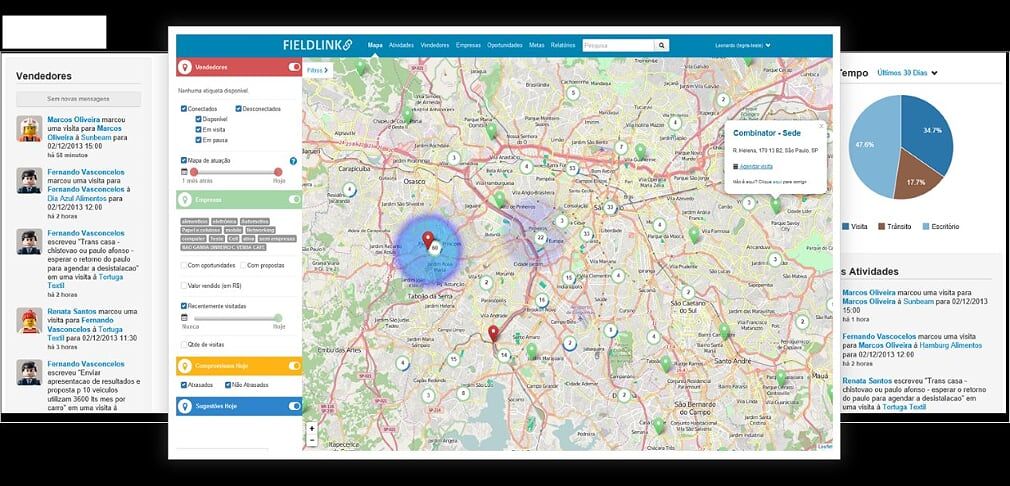The width and height of the screenshot is (1010, 486).
Task: Click the Recentemente visitadas slider handle
Action: click(x=278, y=318)
